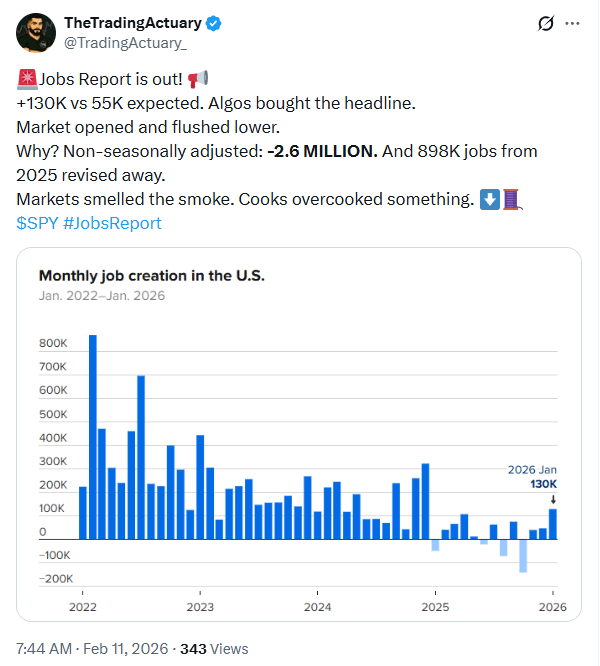The image size is (600, 666).
Task: Click the 130K annotation for Jan 2026
Action: tap(542, 484)
